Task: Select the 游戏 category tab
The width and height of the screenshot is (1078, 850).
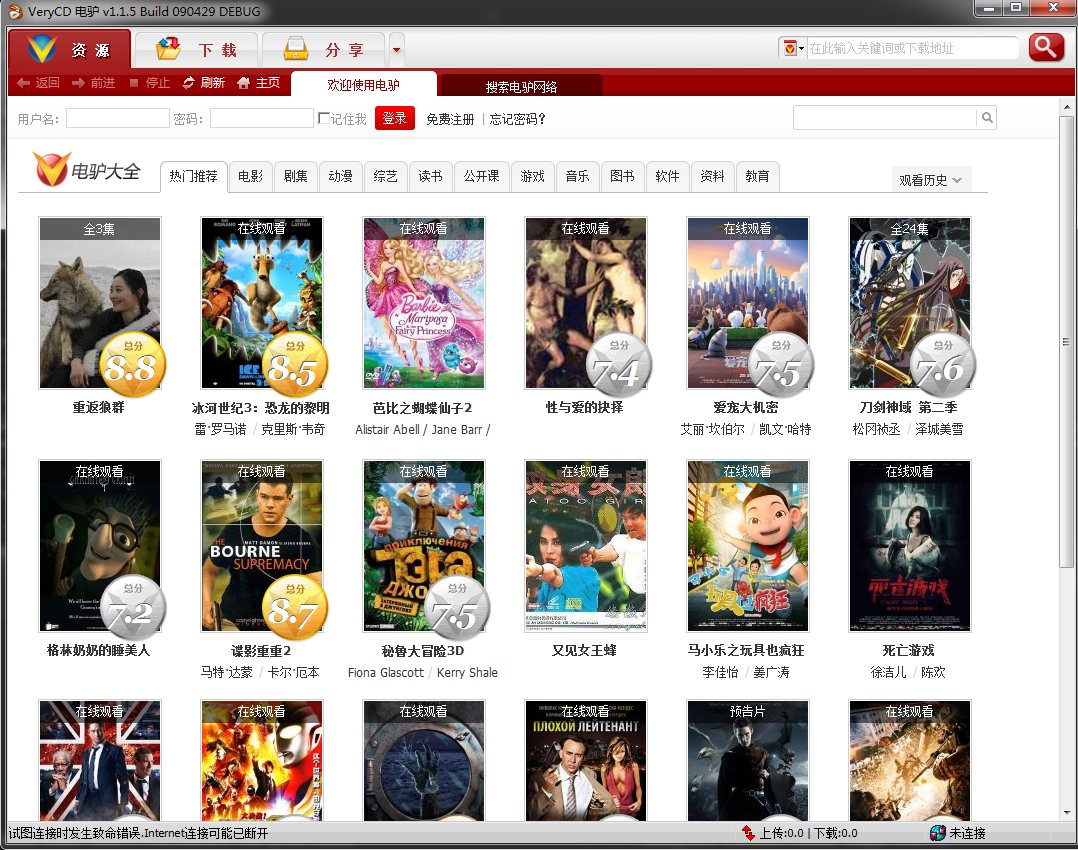Action: [532, 176]
